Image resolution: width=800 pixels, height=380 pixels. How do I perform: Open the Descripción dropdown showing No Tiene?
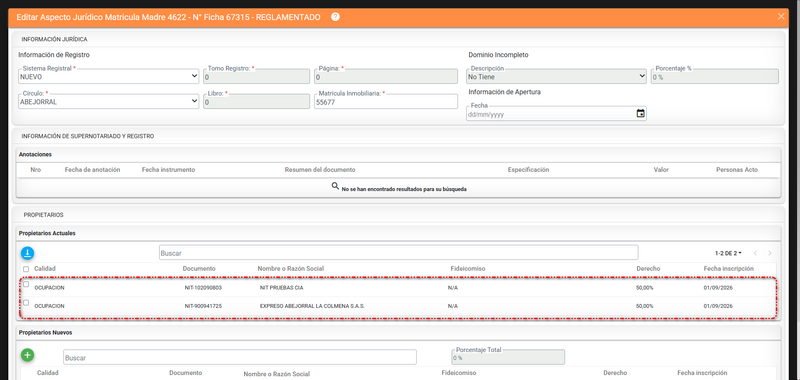point(557,76)
